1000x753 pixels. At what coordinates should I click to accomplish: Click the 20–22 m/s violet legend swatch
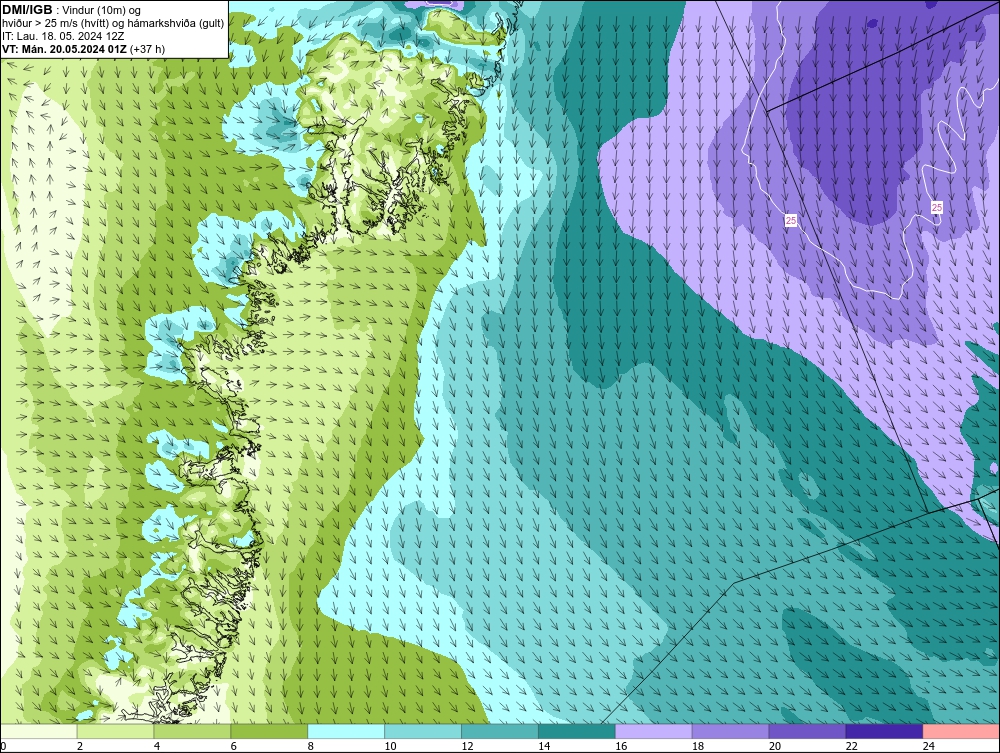[x=807, y=731]
